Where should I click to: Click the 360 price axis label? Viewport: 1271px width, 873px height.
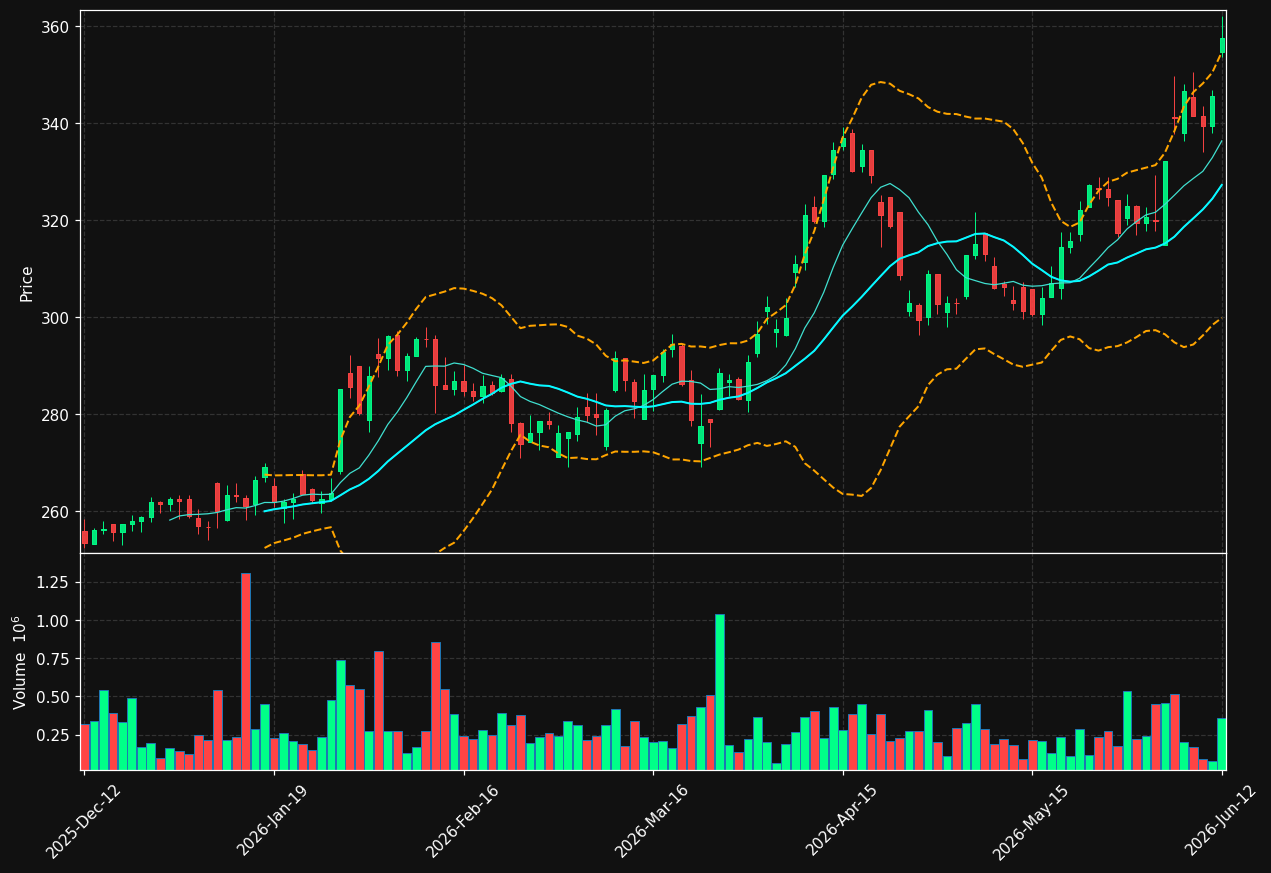click(55, 27)
